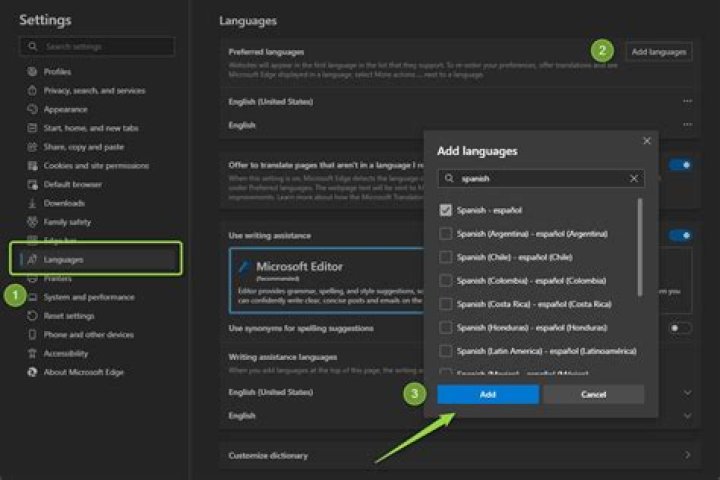Click Cookies and site permissions icon

32,166
